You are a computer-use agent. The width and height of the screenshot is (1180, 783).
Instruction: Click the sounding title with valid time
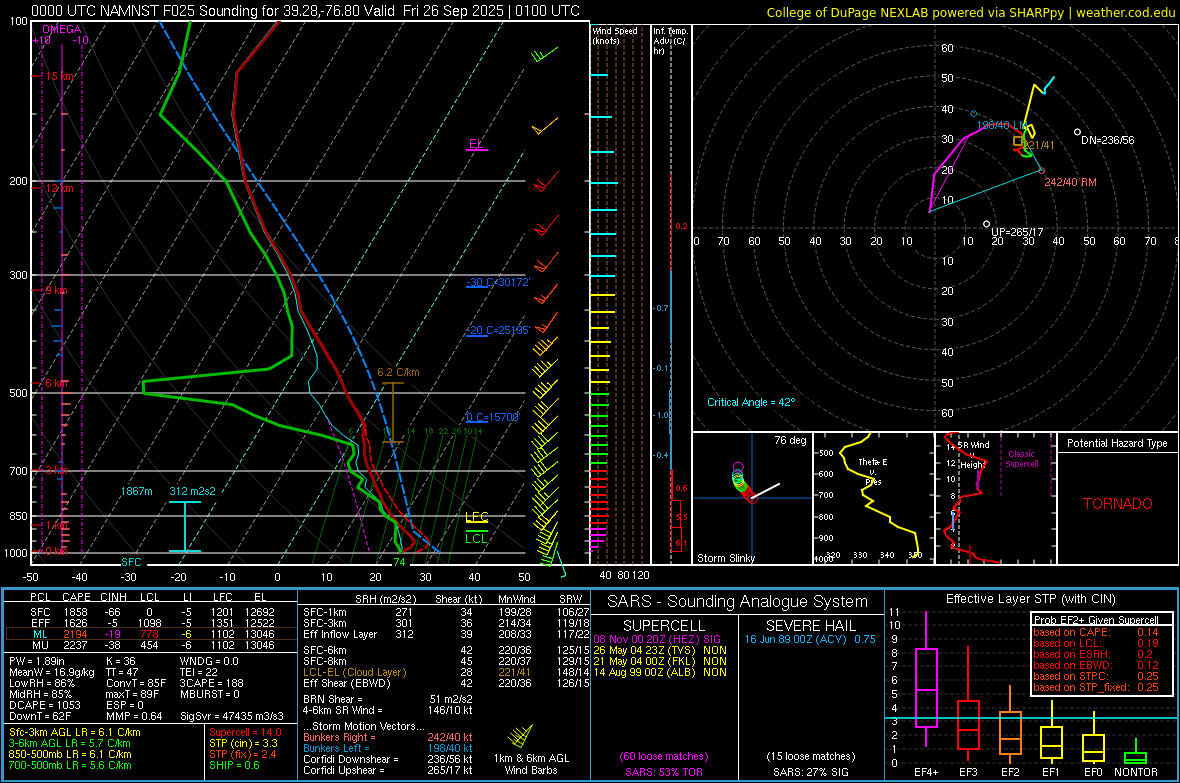(305, 11)
